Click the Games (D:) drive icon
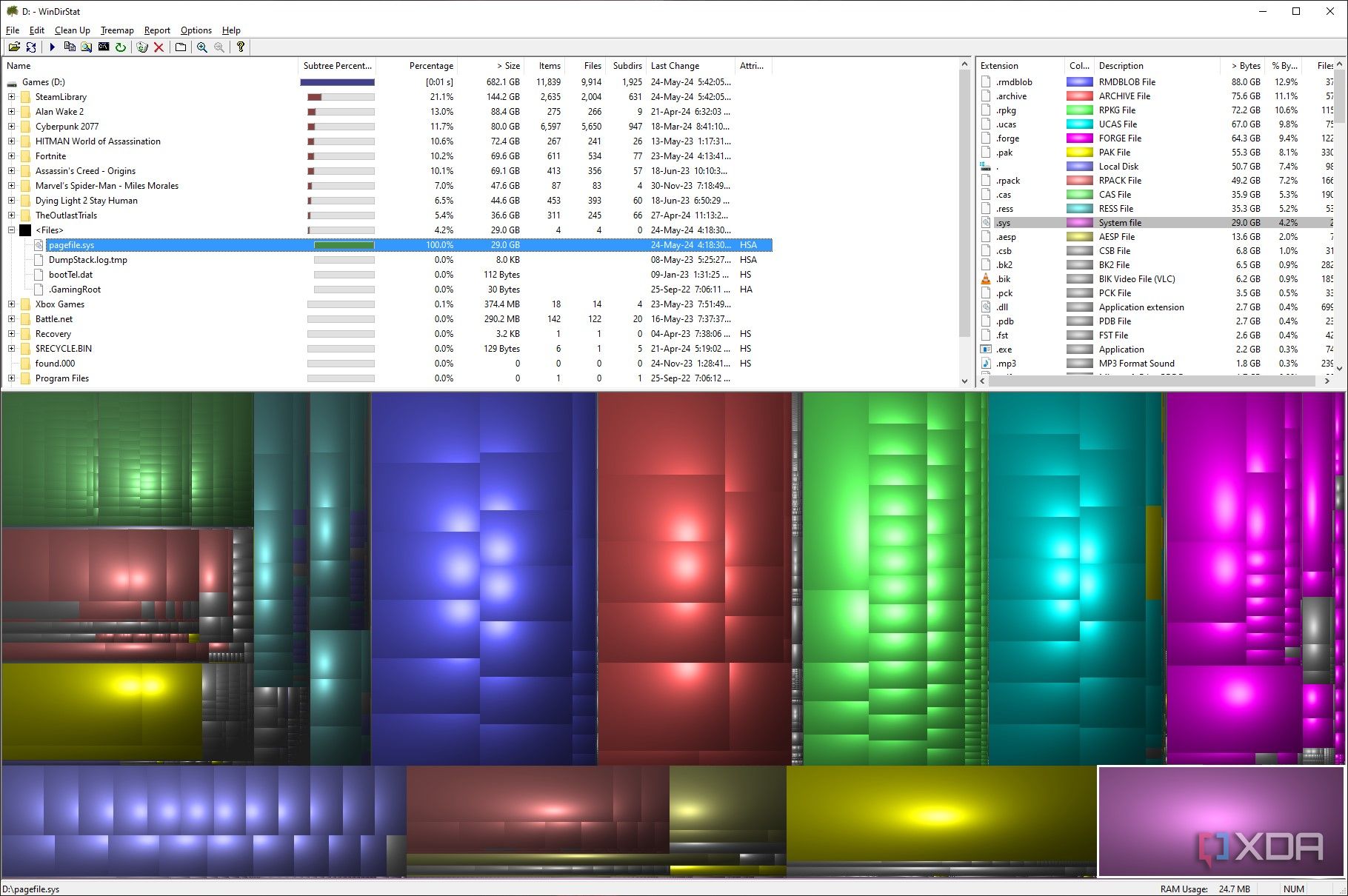 point(12,83)
